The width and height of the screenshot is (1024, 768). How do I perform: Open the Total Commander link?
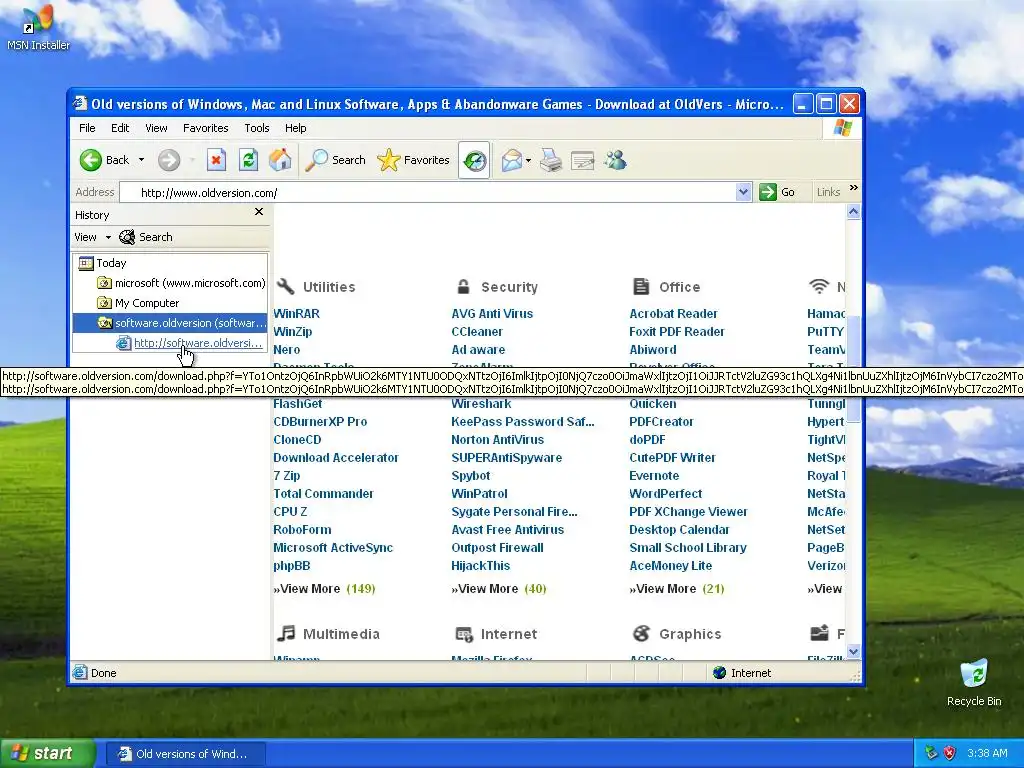pyautogui.click(x=323, y=494)
